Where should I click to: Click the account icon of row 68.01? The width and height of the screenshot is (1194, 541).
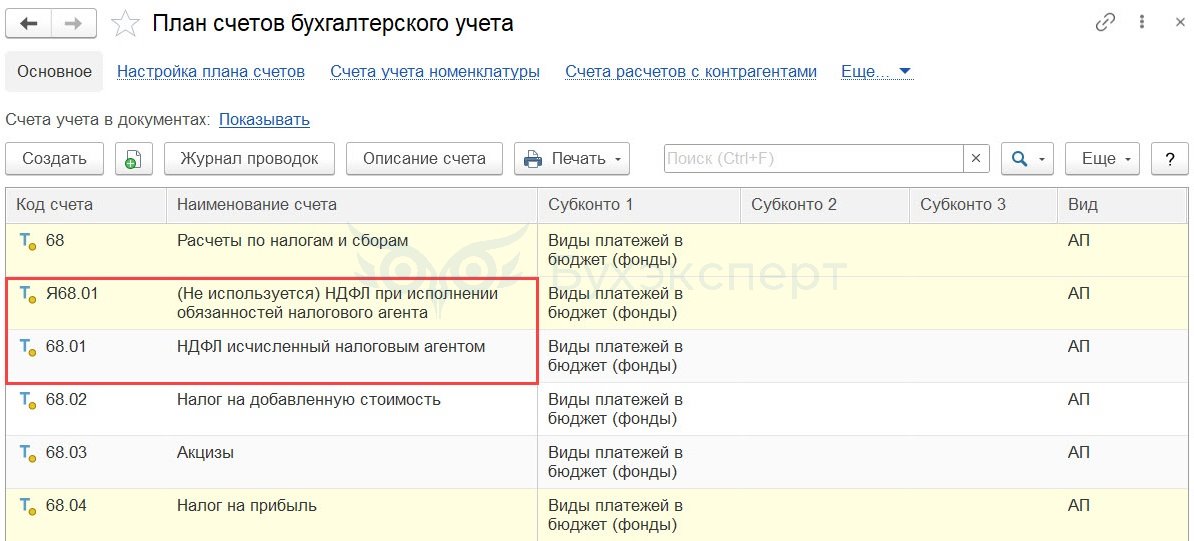pyautogui.click(x=27, y=347)
